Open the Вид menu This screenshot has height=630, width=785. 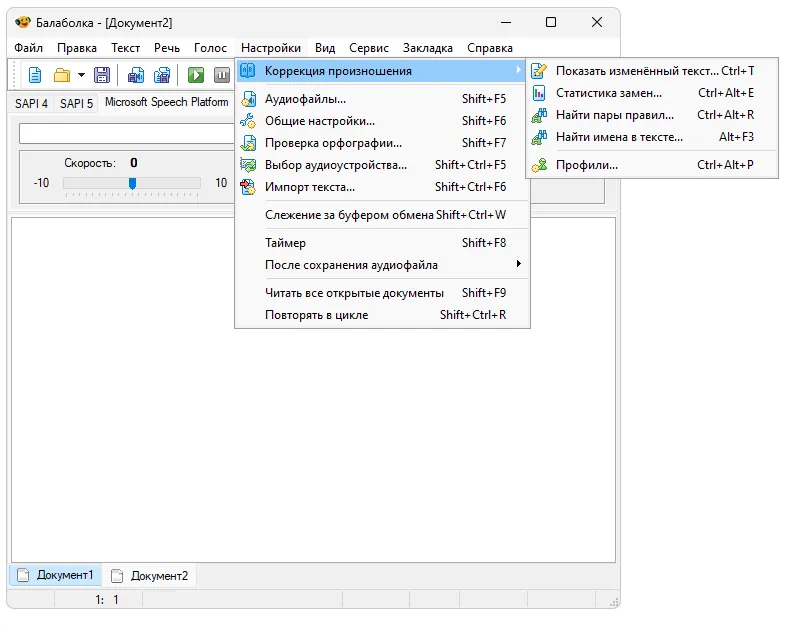(325, 48)
